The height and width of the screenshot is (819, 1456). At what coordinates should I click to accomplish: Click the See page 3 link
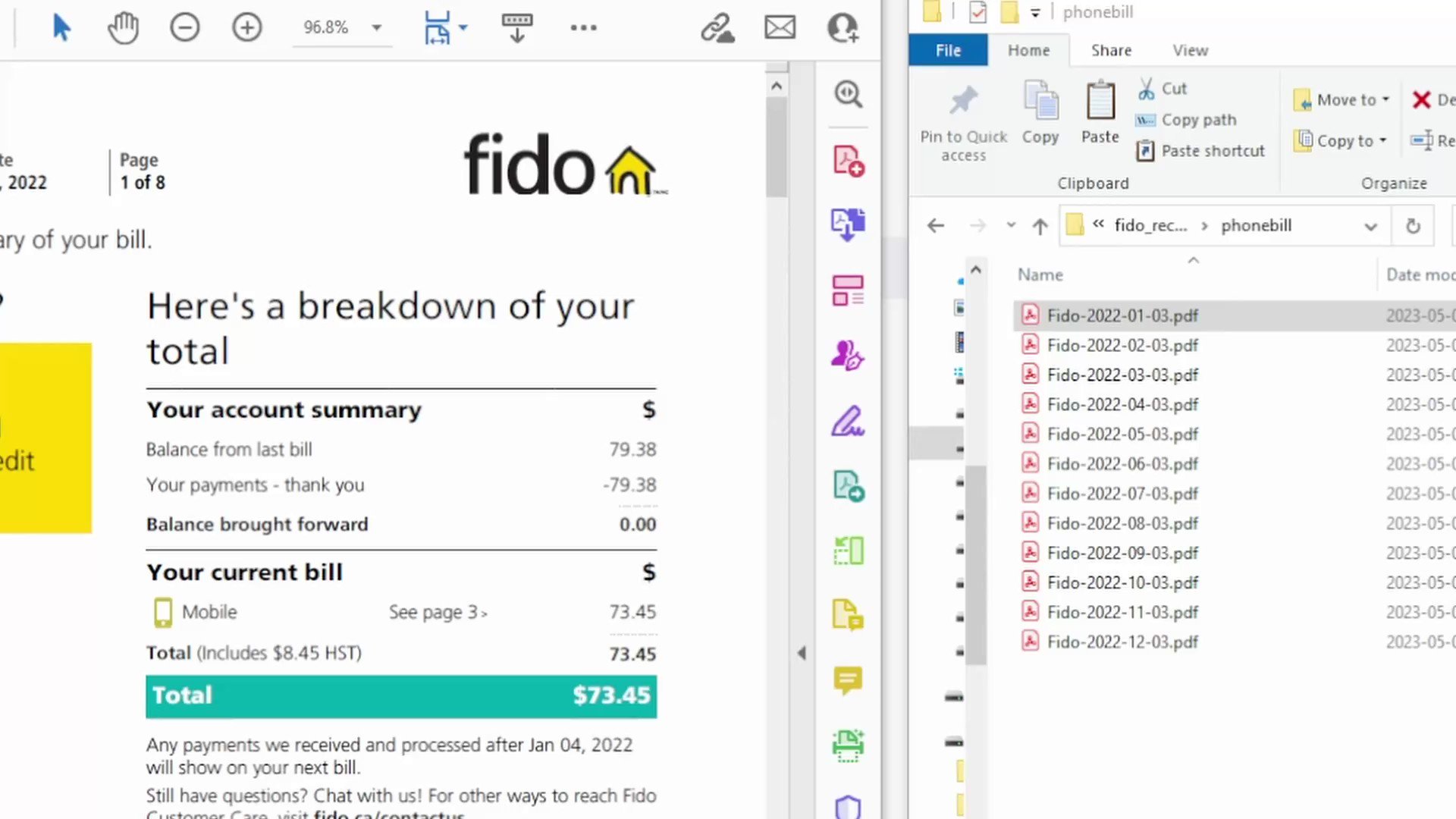coord(438,612)
